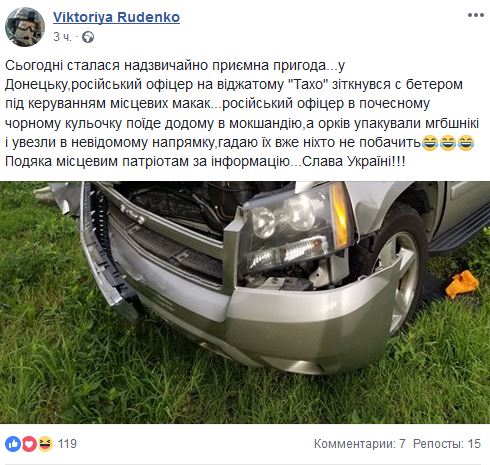Click the first laughing emoji in post

430,143
